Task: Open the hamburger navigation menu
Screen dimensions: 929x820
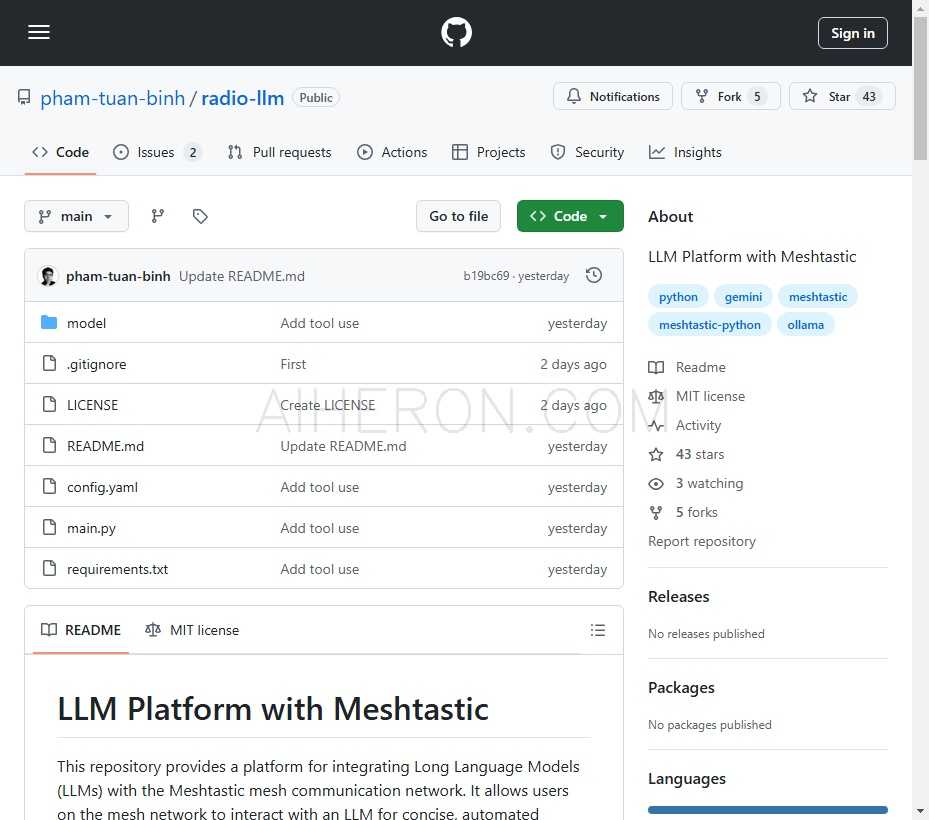Action: (39, 33)
